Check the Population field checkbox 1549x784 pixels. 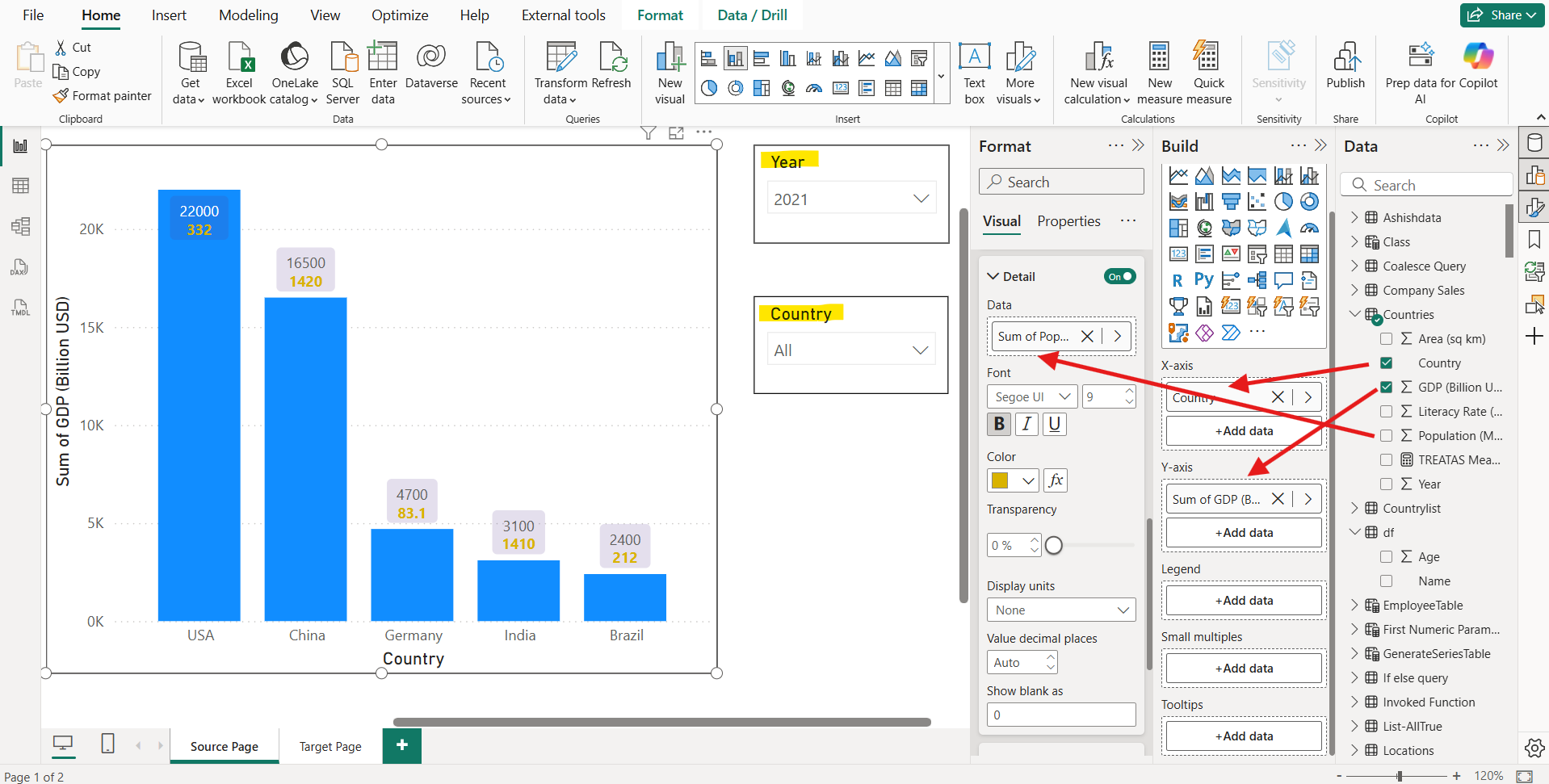pos(1386,436)
